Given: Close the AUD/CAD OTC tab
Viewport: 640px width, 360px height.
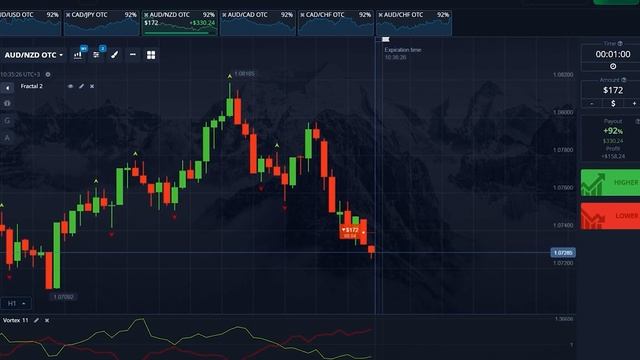Looking at the screenshot, I should [224, 15].
